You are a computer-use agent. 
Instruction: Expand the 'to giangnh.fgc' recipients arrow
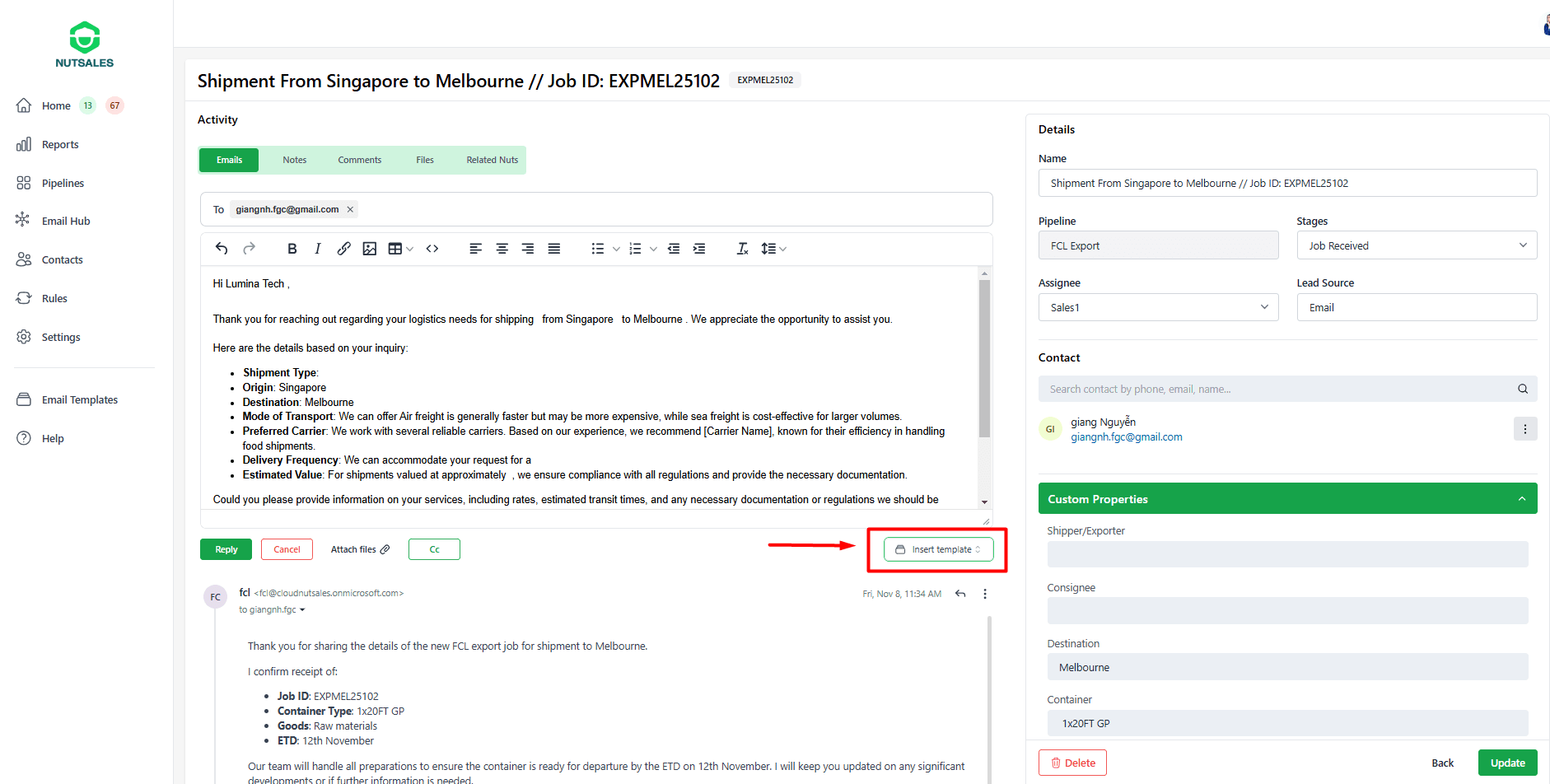(x=302, y=610)
